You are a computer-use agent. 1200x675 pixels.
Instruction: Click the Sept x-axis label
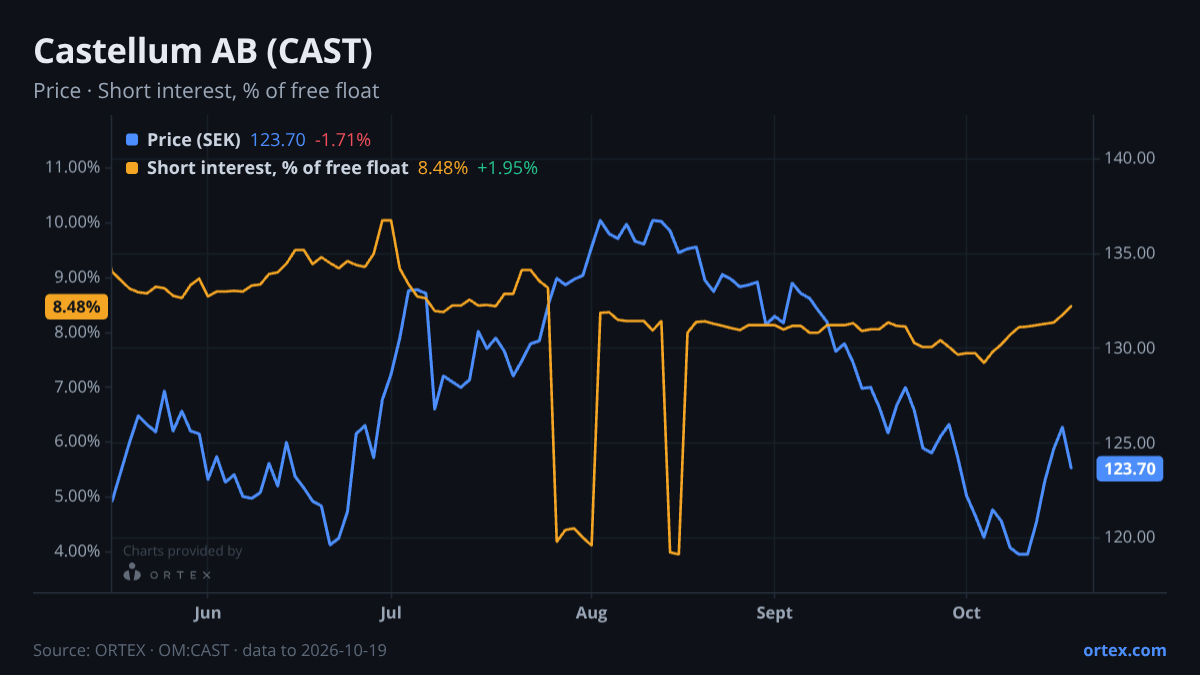click(774, 612)
